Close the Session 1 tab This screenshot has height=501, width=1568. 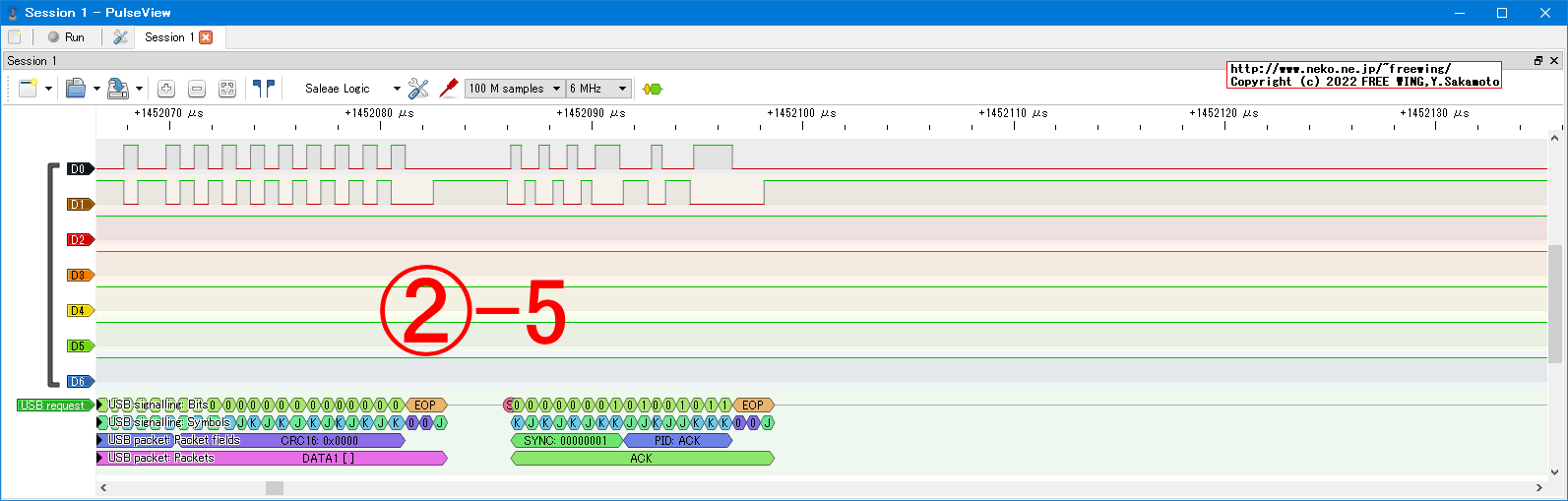206,37
